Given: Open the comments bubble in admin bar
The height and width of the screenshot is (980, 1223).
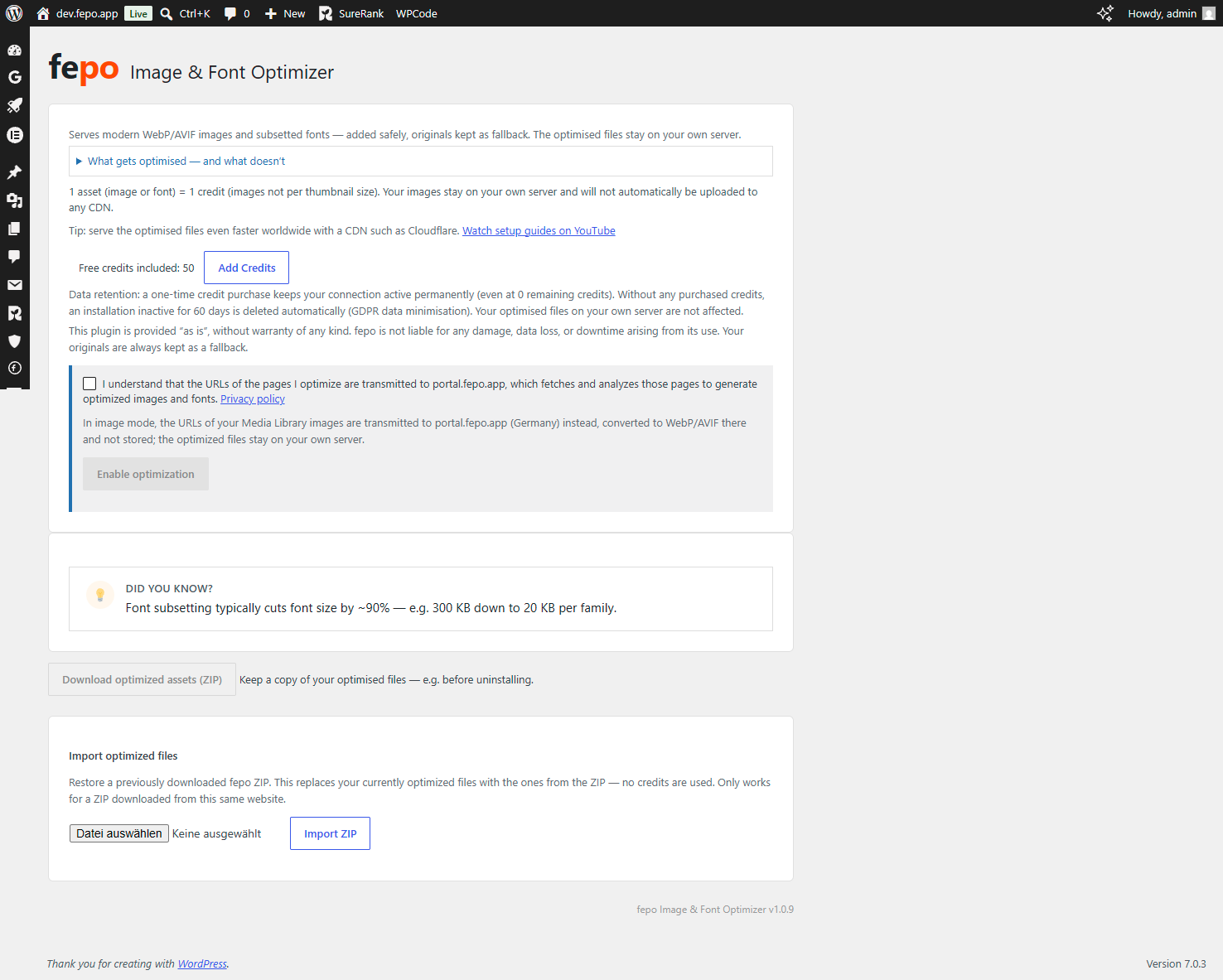Looking at the screenshot, I should pos(230,13).
